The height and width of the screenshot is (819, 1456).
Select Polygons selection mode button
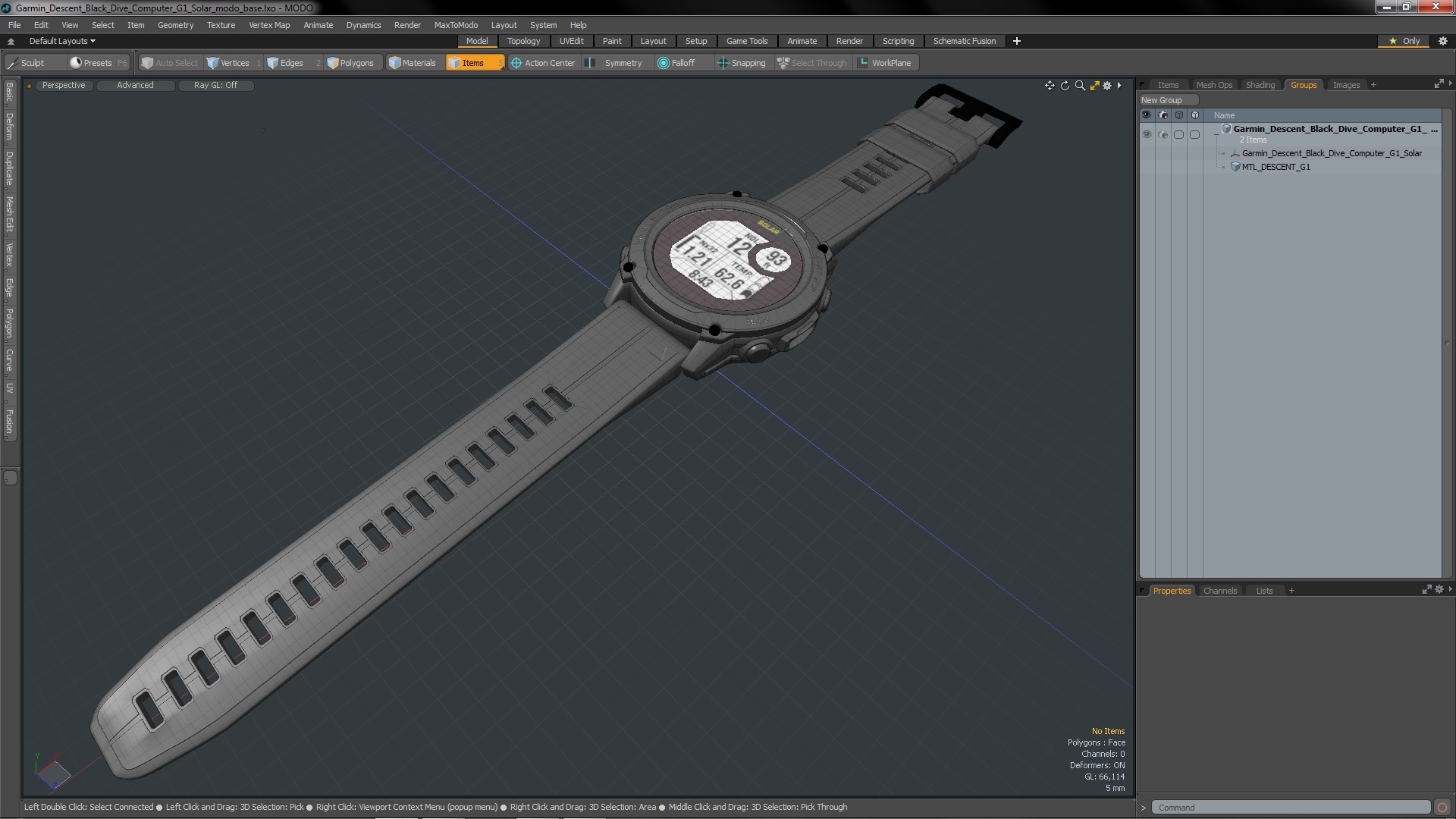click(350, 63)
